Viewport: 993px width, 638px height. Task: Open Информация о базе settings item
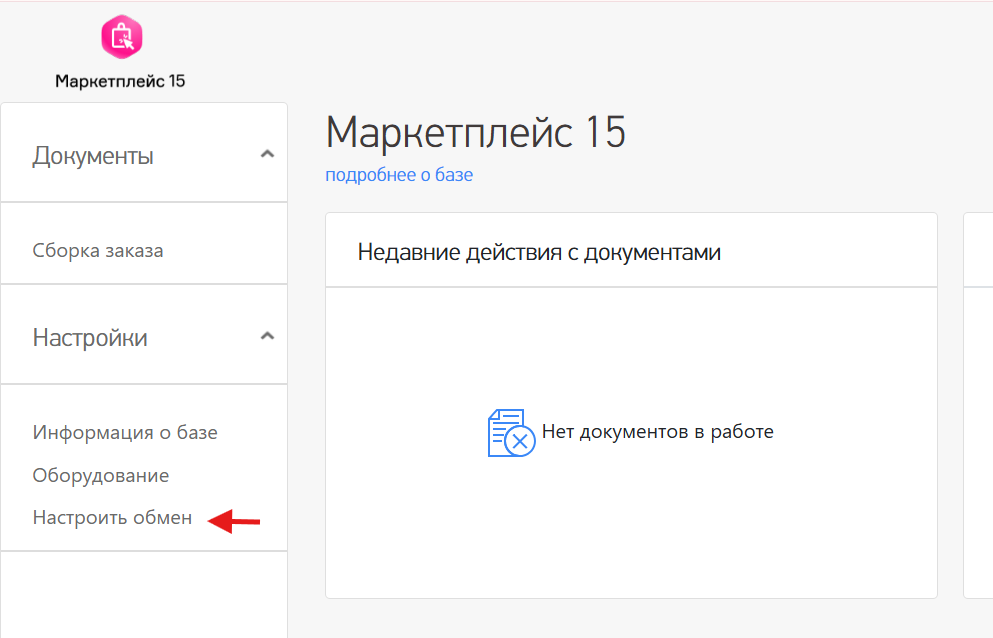[x=125, y=433]
